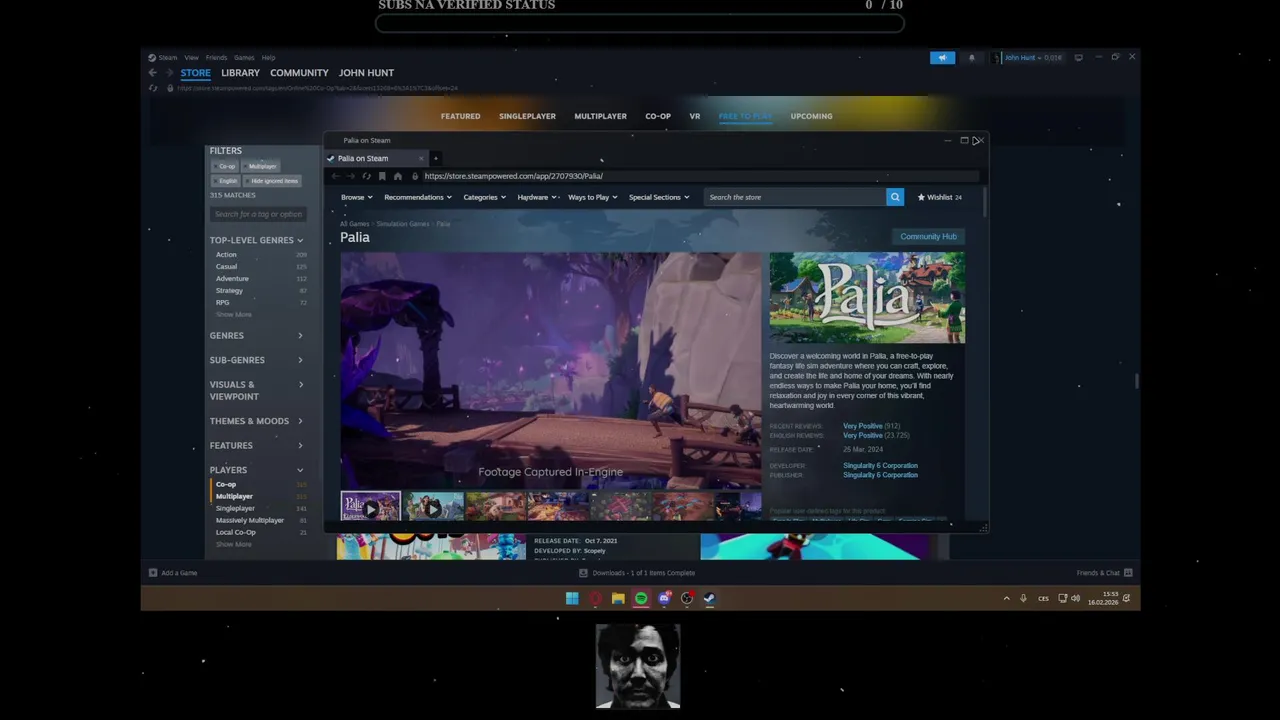
Task: Open File Explorer from taskbar
Action: [618, 598]
